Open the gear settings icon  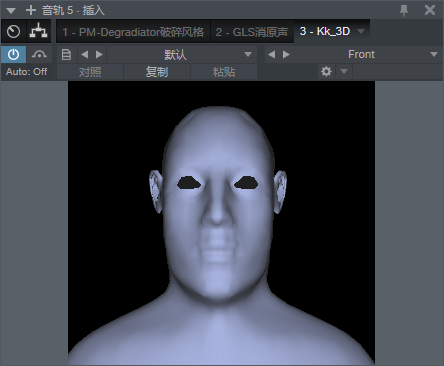(x=326, y=71)
